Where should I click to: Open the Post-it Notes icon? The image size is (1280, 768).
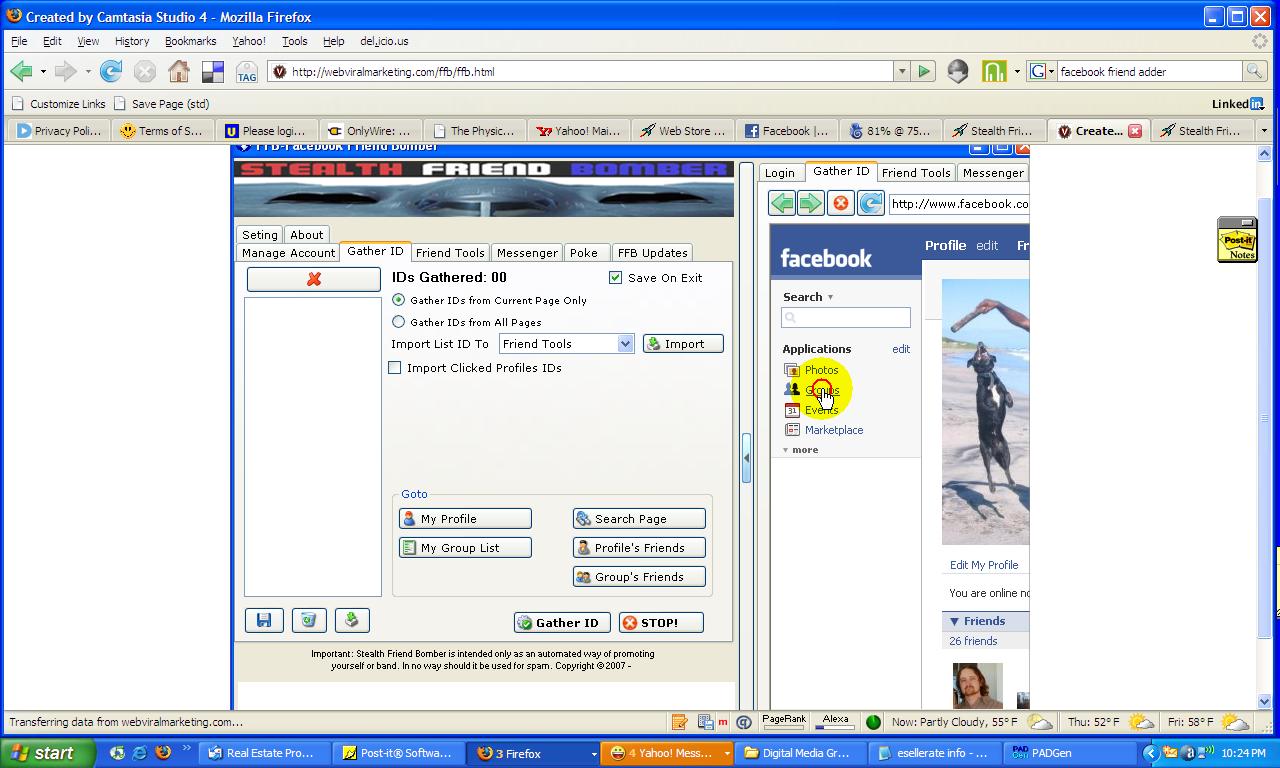pyautogui.click(x=1237, y=240)
